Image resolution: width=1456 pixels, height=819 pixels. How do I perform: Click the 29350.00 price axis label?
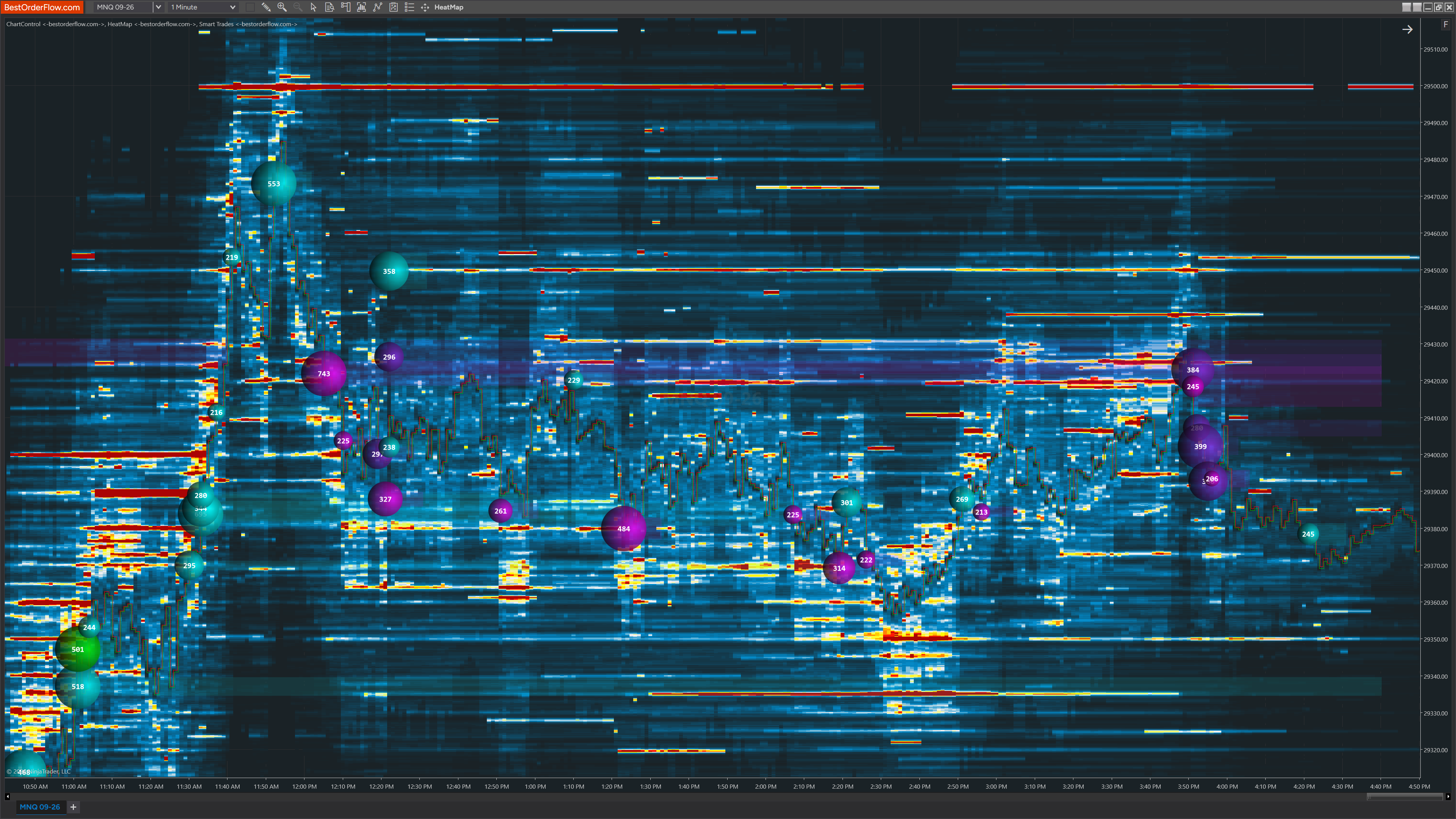[x=1436, y=639]
